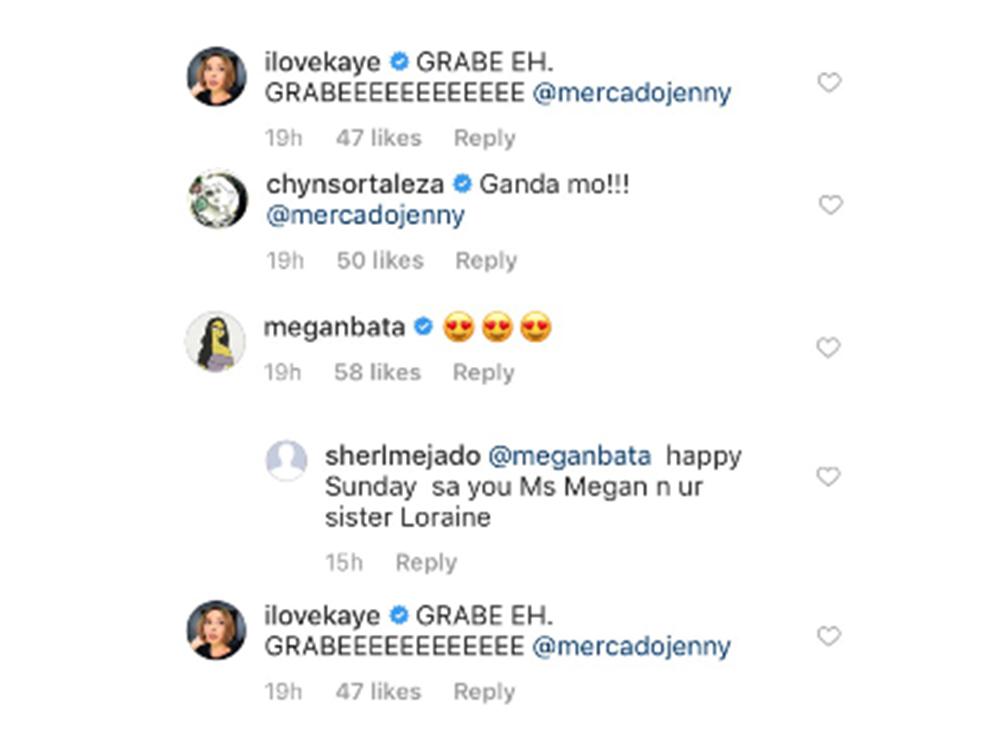The height and width of the screenshot is (750, 1000).
Task: Like chynsortaleza's "Ganda mo!!!" comment
Action: pos(830,205)
